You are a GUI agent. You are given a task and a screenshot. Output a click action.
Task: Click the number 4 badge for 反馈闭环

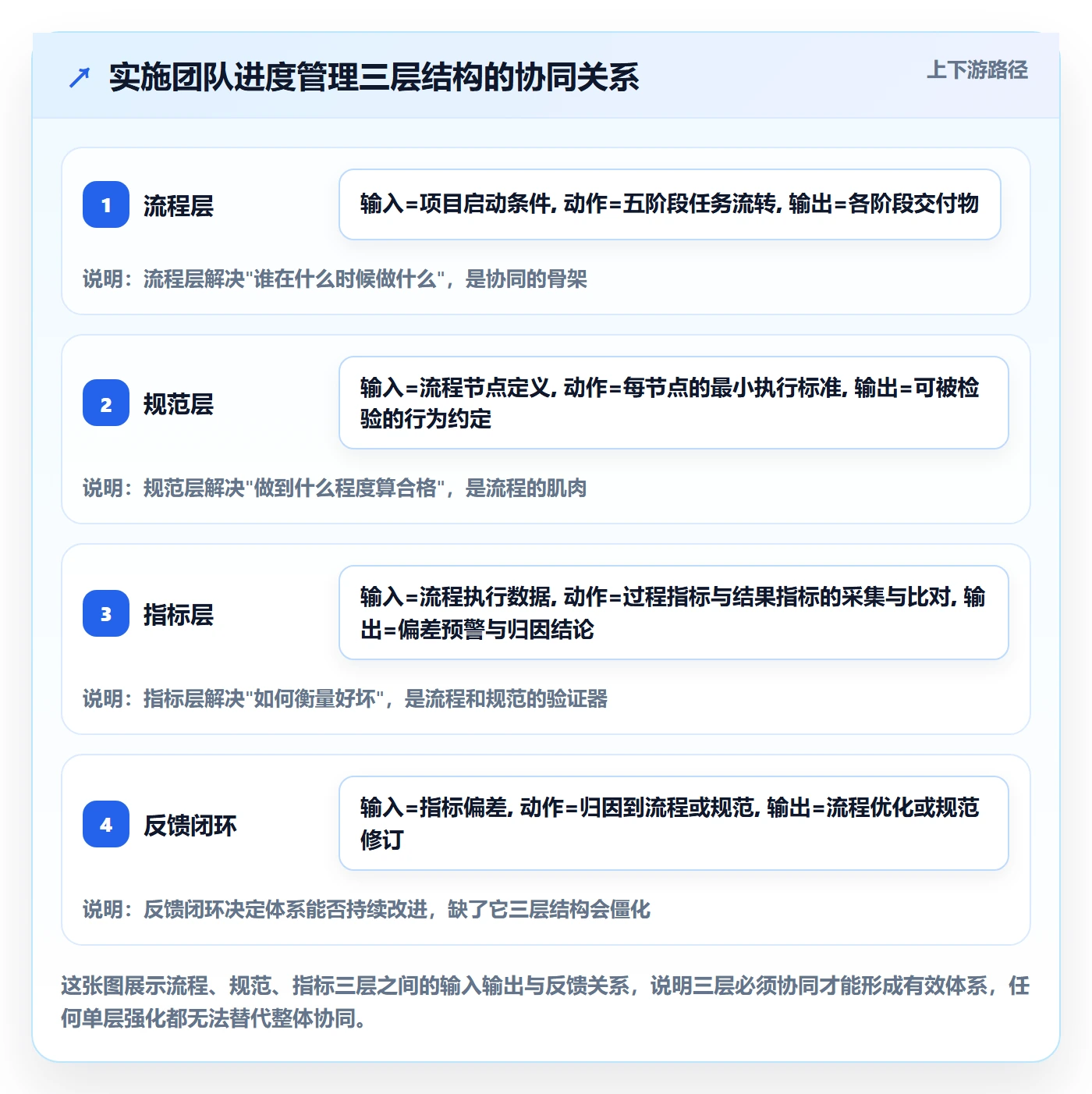coord(106,824)
